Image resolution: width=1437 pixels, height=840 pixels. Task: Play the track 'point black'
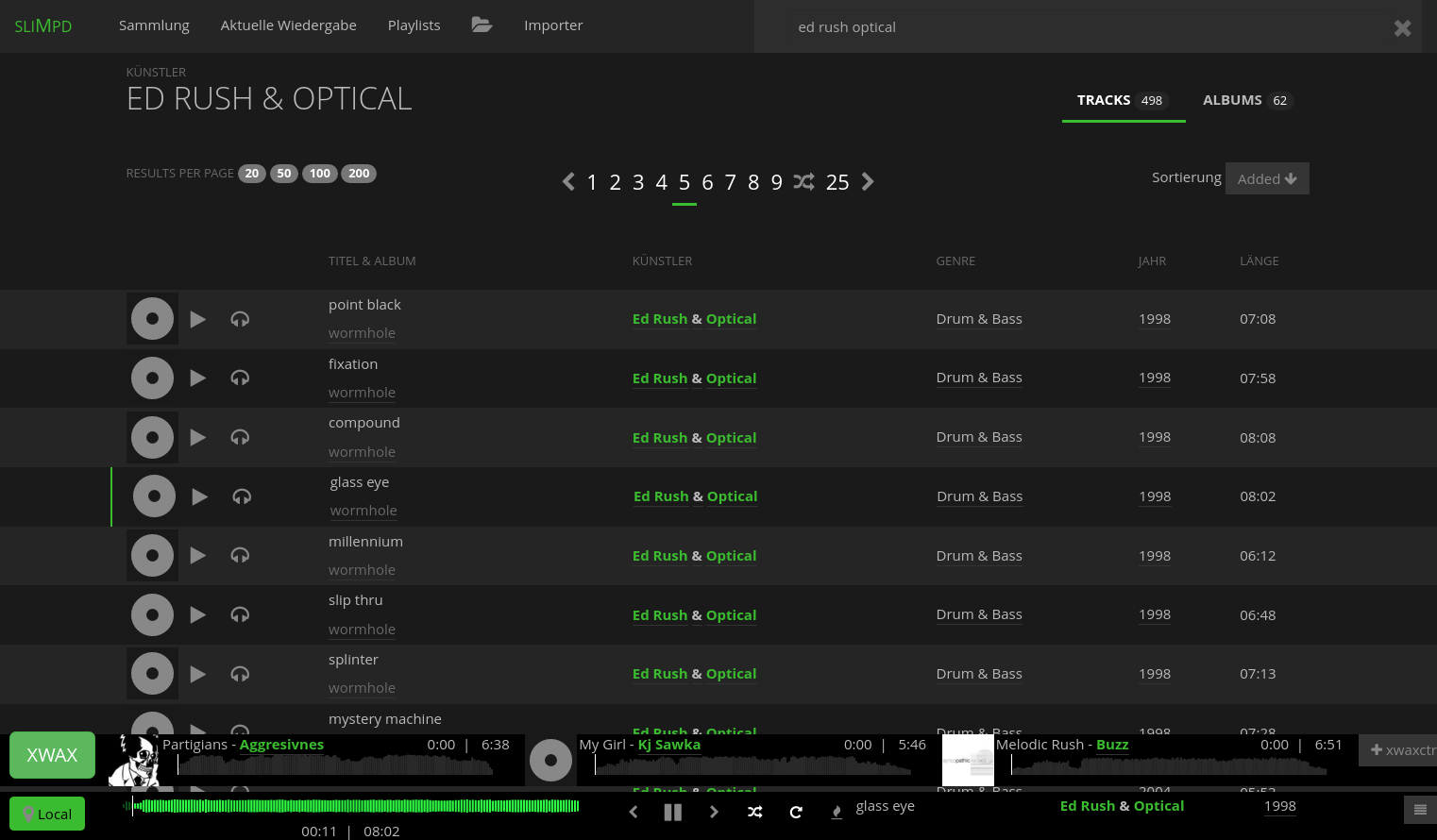point(198,320)
